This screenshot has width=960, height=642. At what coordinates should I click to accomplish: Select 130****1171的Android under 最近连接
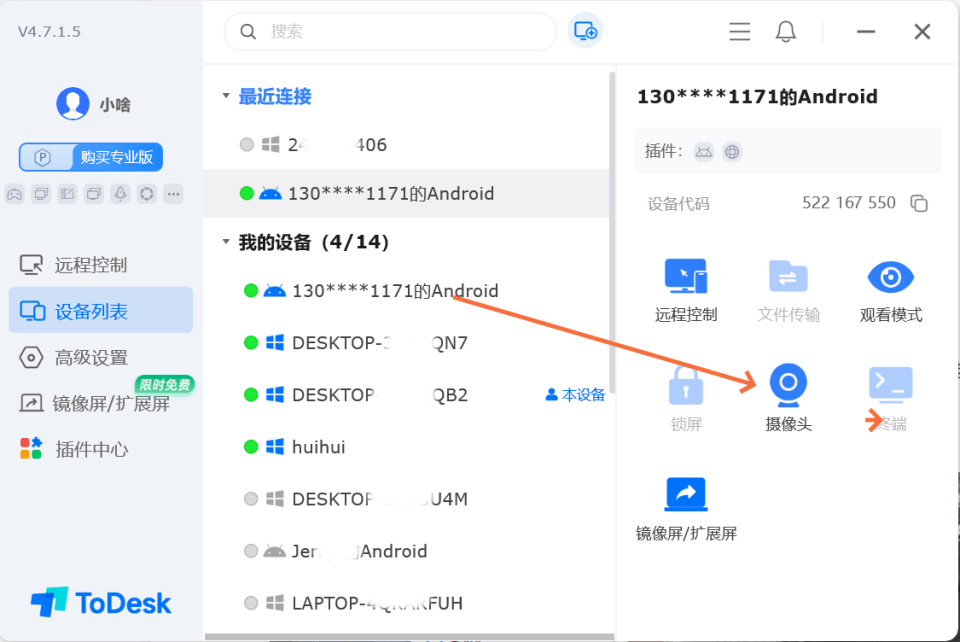(x=407, y=193)
